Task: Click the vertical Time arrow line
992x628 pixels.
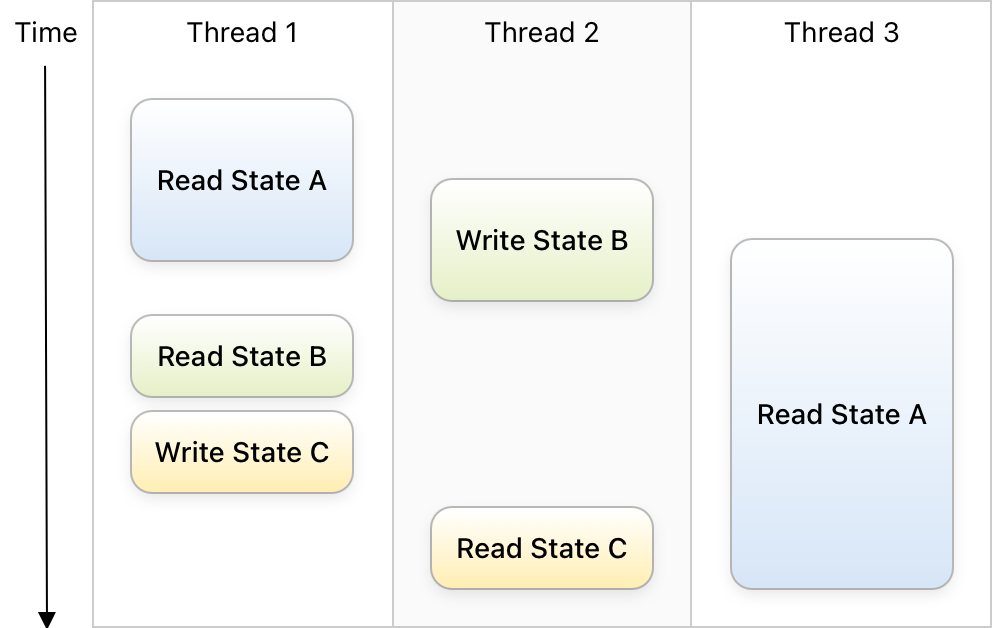Action: (46, 338)
